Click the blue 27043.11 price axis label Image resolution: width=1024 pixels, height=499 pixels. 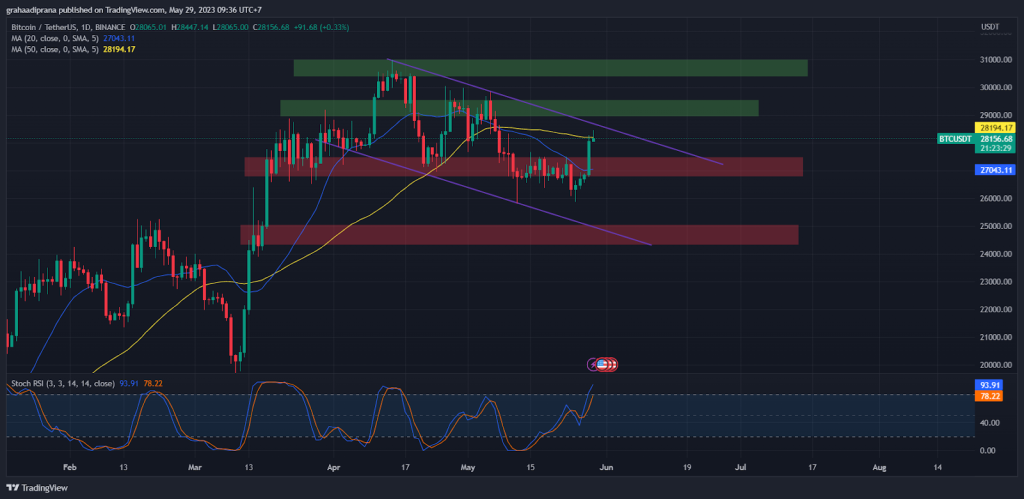click(995, 170)
